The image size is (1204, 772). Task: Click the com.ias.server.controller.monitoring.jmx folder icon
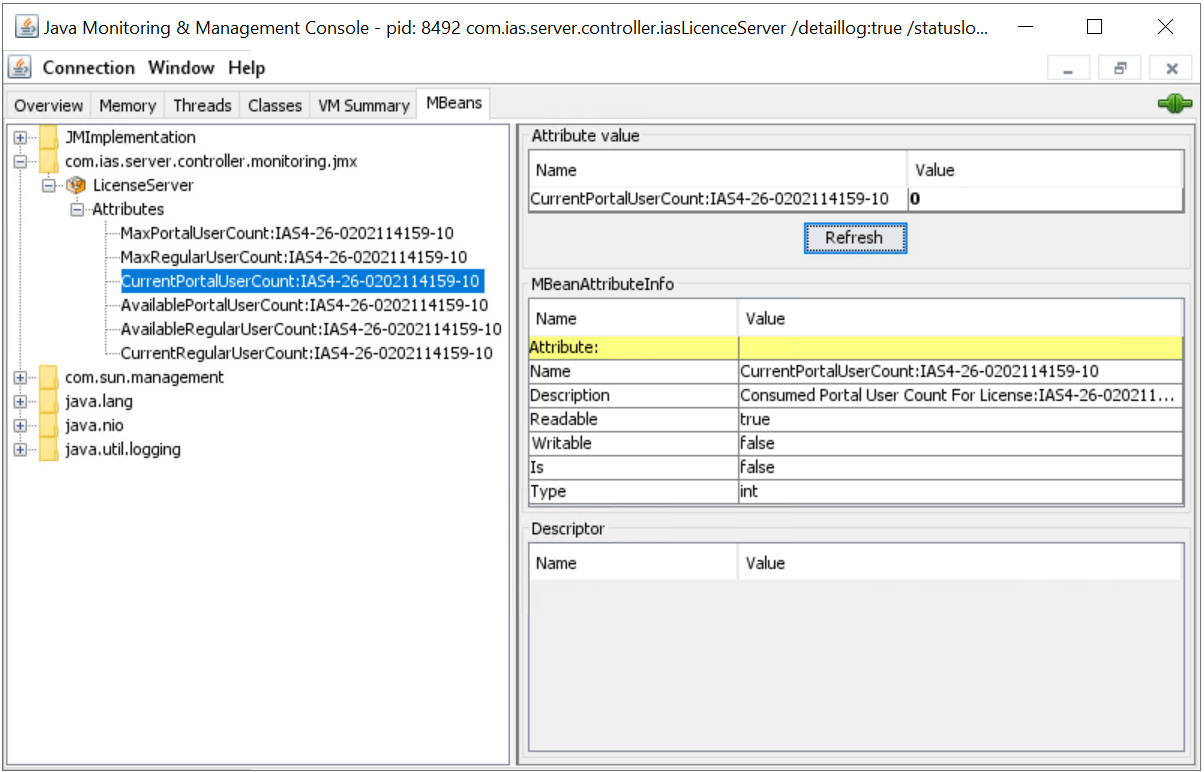click(48, 161)
